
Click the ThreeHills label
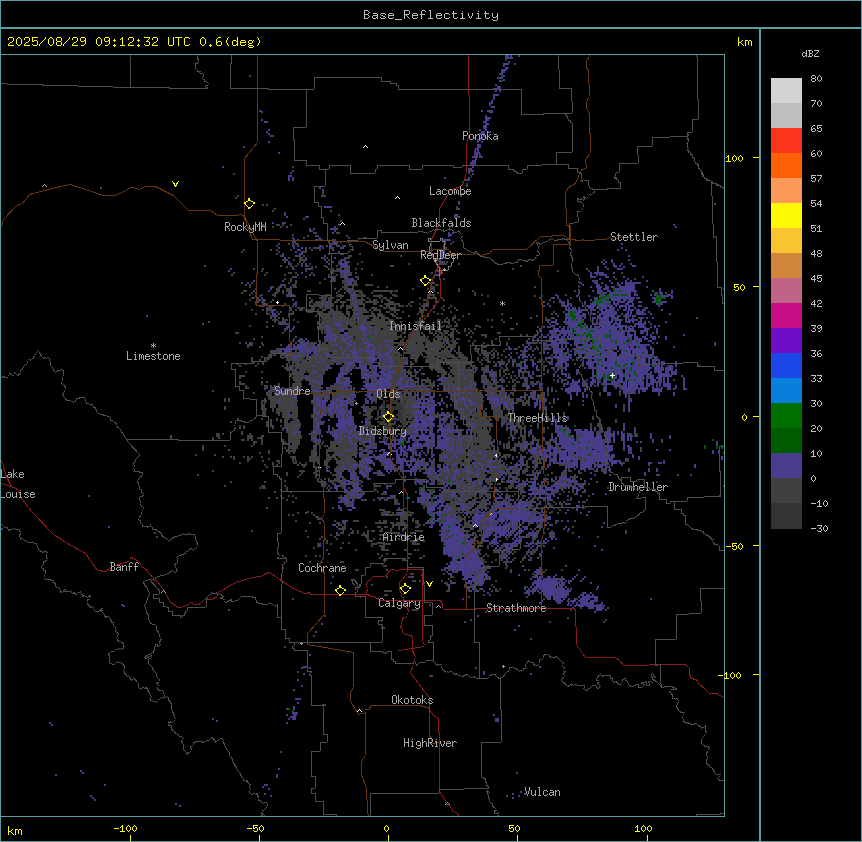click(x=537, y=418)
